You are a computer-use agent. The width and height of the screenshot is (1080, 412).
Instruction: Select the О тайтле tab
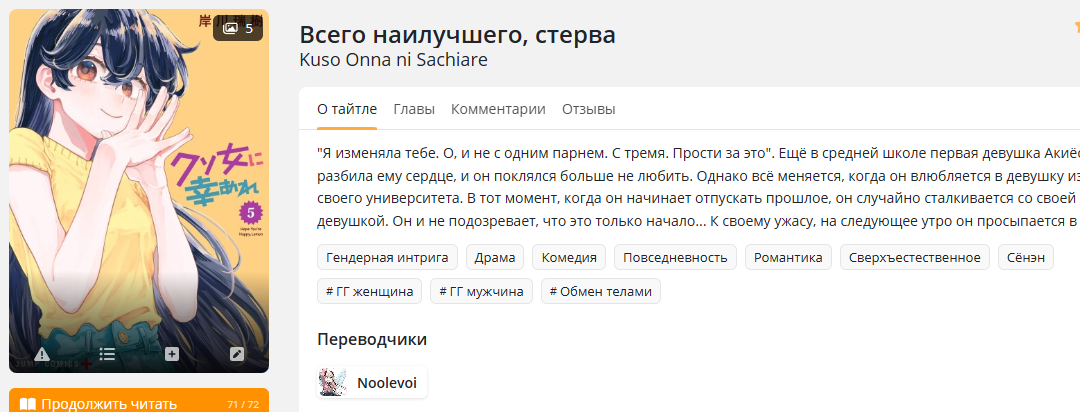347,109
